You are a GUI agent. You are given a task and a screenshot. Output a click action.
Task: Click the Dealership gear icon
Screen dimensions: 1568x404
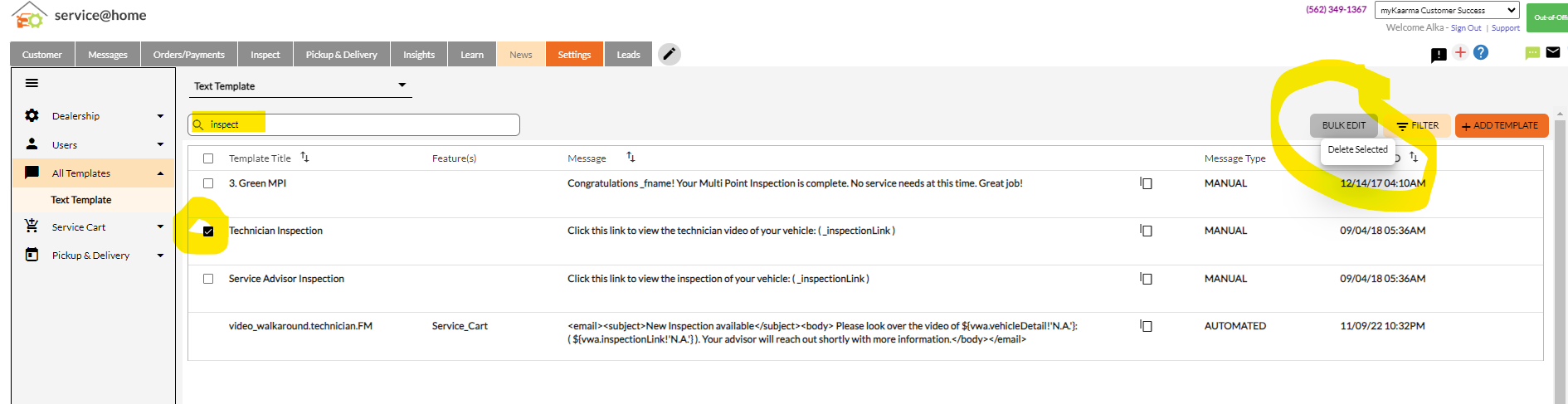(x=32, y=115)
